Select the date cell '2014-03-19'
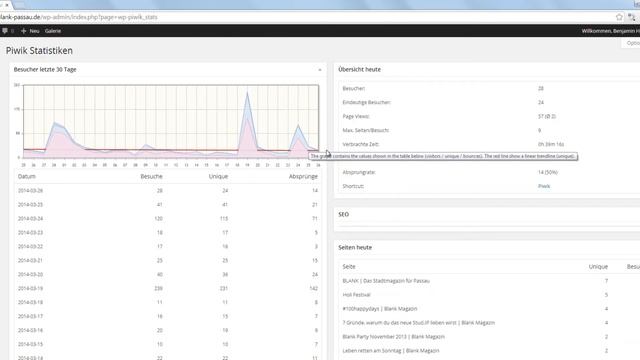The width and height of the screenshot is (640, 360). [30, 288]
